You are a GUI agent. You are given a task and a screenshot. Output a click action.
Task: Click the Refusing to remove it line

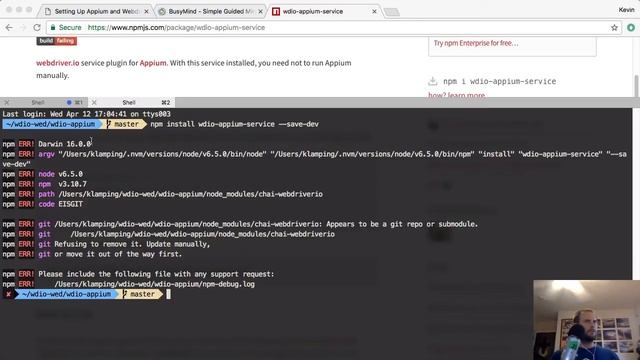tap(106, 244)
